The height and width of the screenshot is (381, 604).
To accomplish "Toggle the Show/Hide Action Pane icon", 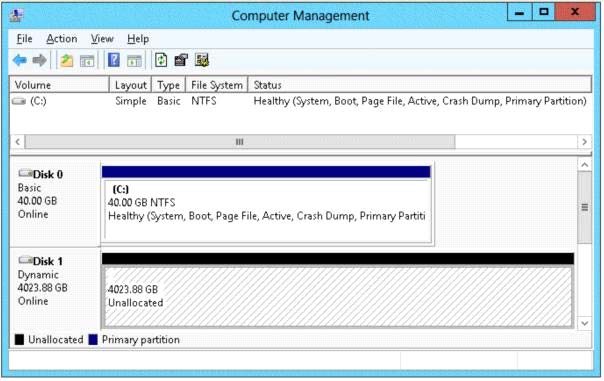I will 134,61.
